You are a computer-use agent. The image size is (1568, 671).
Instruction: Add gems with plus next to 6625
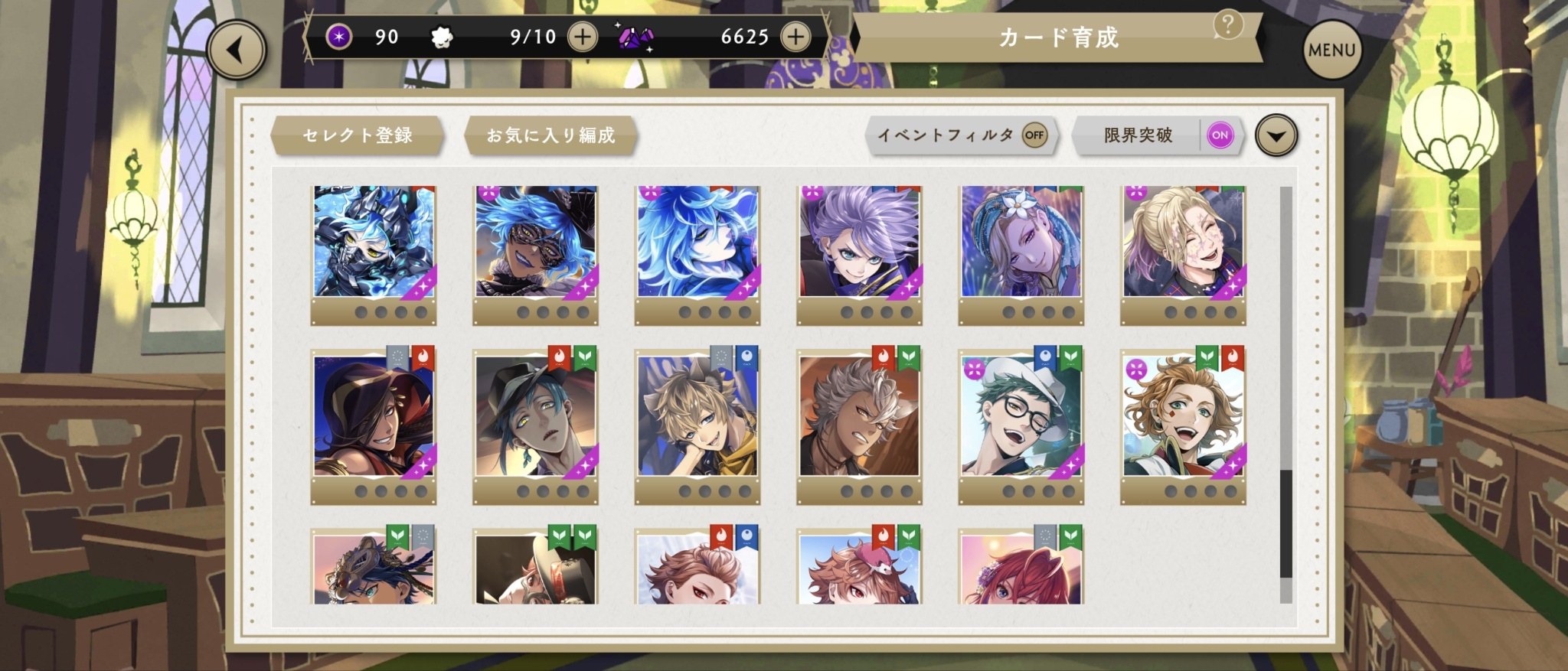(x=795, y=37)
